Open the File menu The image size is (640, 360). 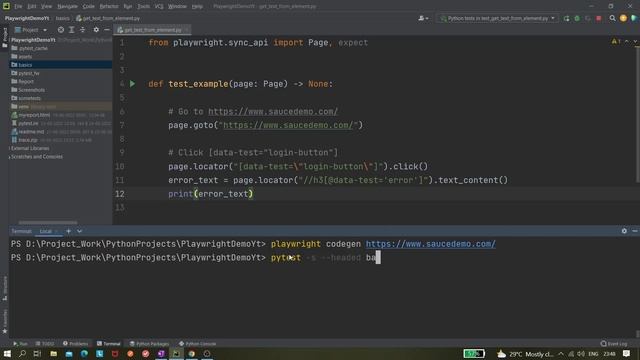coord(18,7)
